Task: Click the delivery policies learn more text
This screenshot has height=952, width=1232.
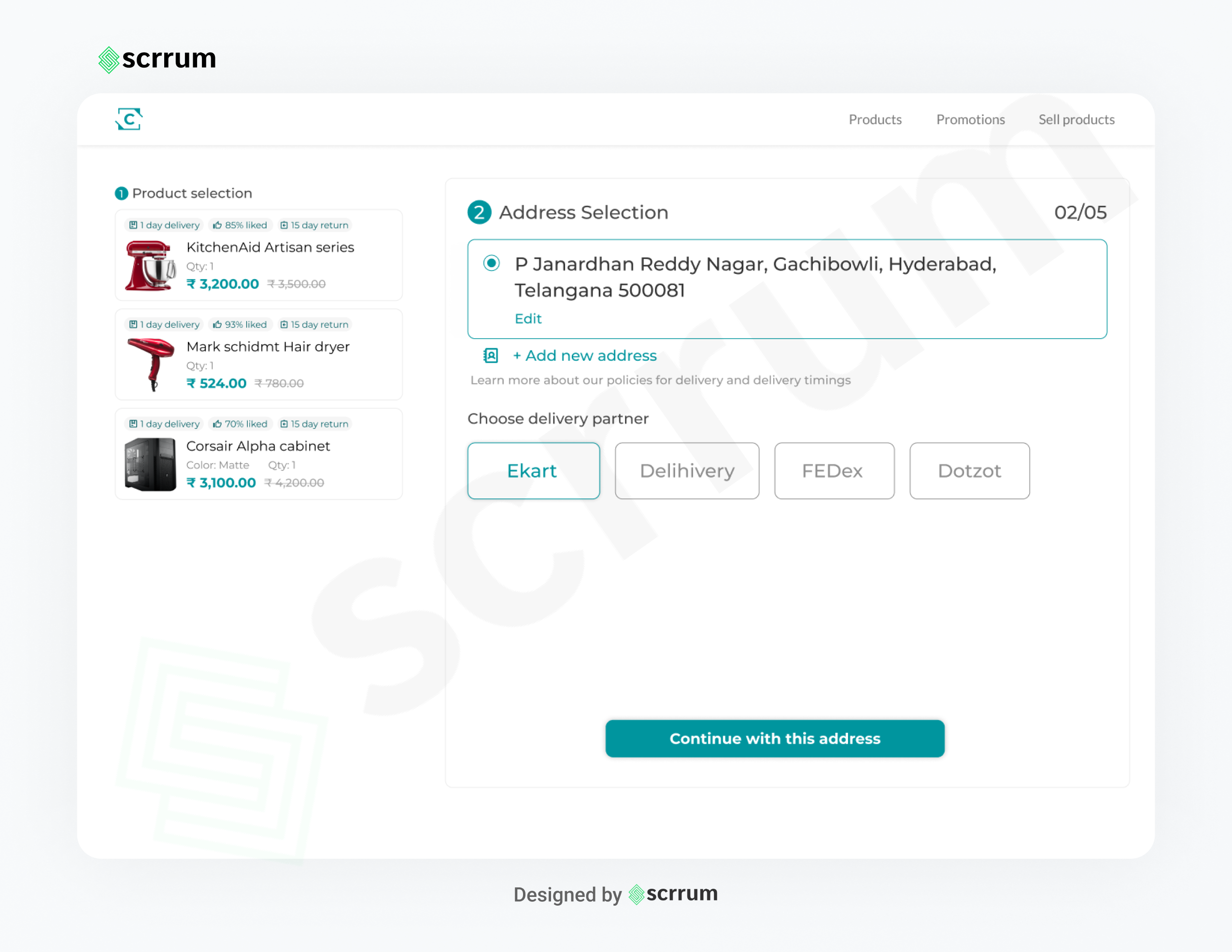Action: pos(661,380)
